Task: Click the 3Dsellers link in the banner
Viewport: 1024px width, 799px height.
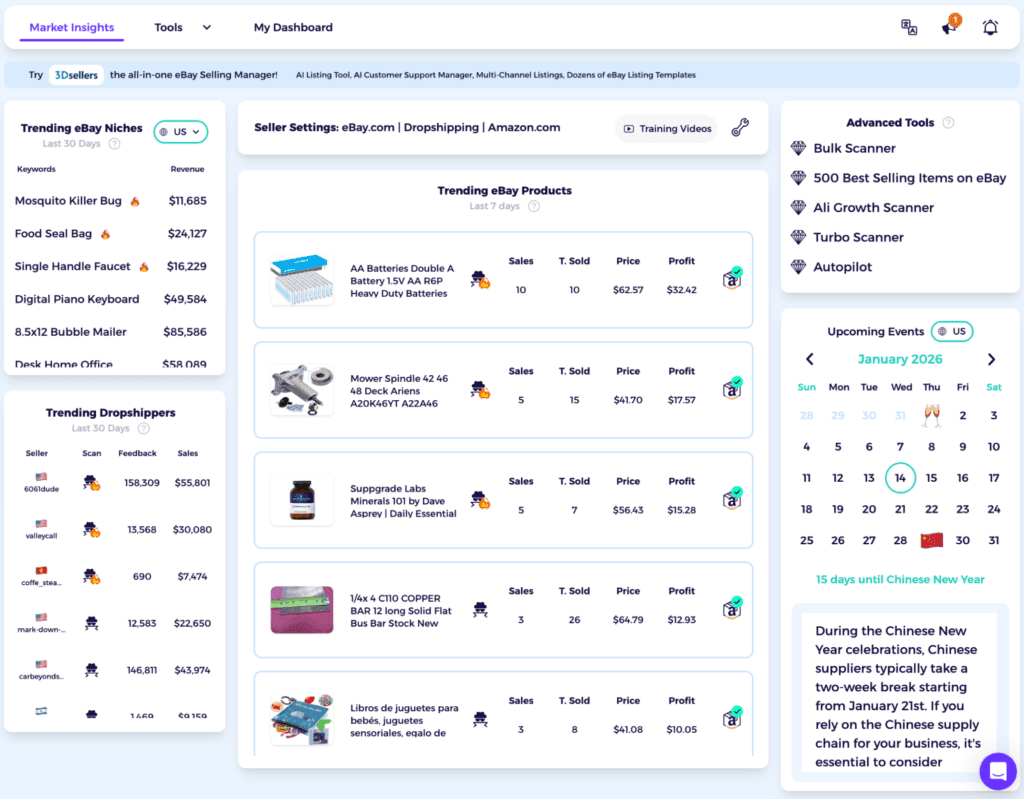Action: [x=76, y=74]
